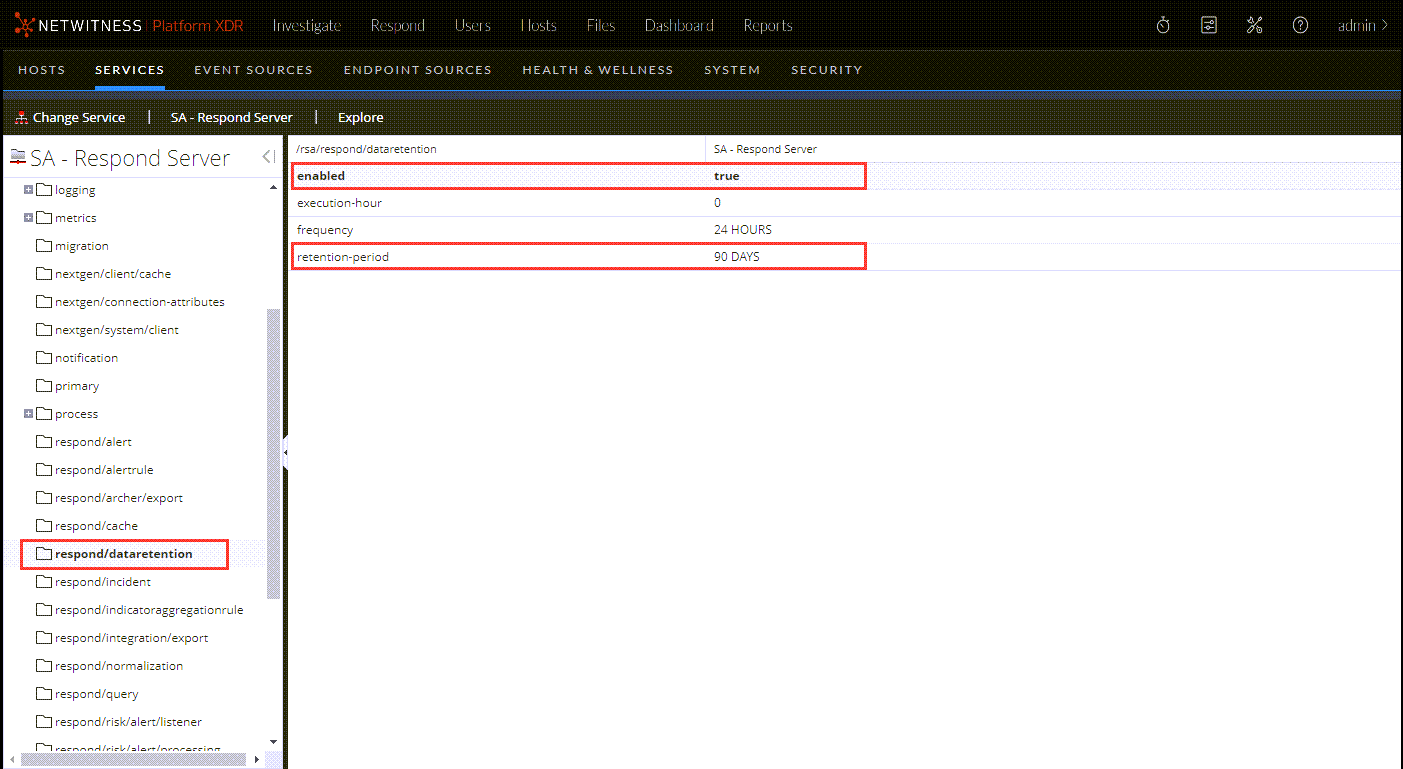
Task: Open the admin user menu
Action: (1363, 26)
